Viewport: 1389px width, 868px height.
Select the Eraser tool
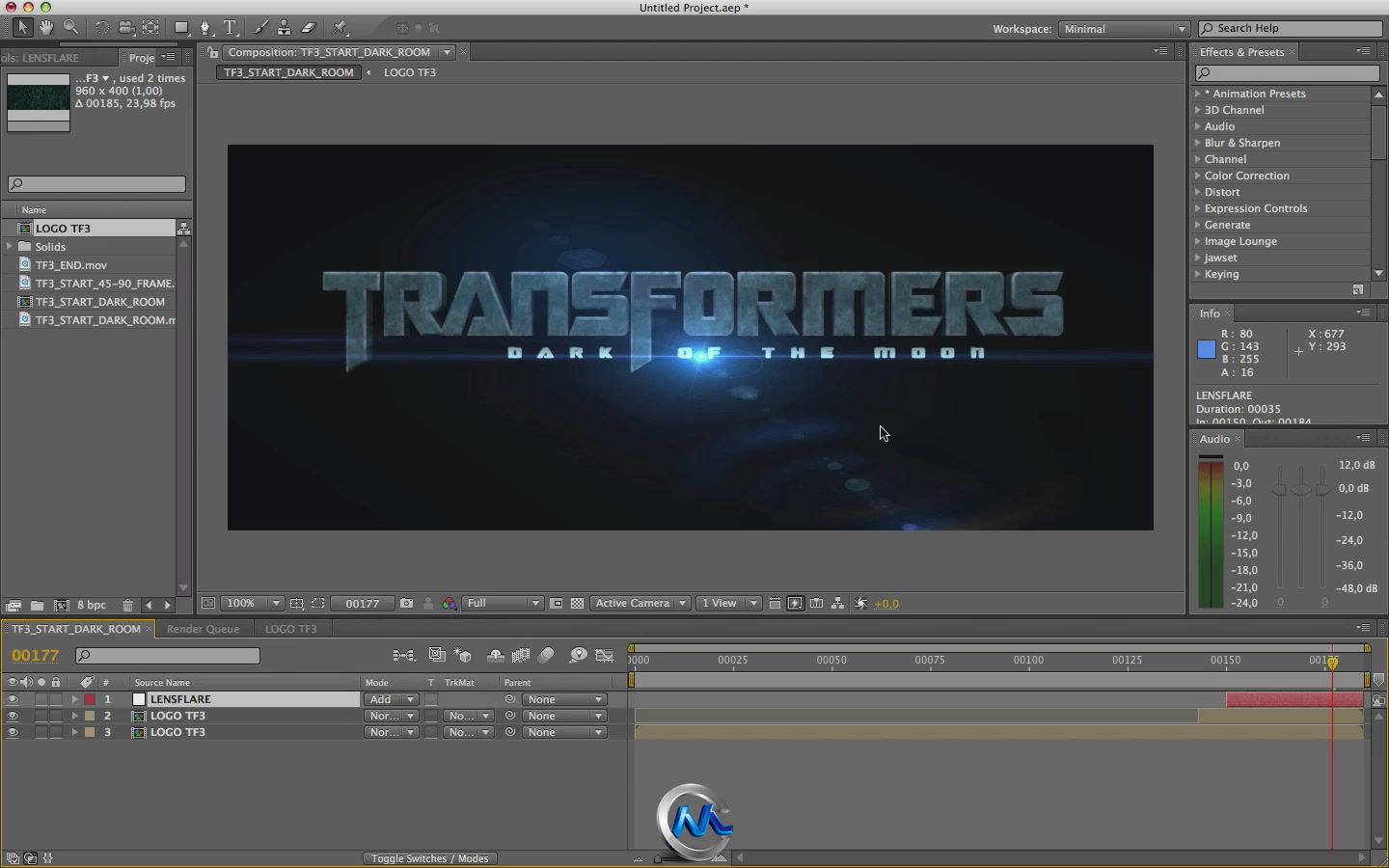(309, 28)
